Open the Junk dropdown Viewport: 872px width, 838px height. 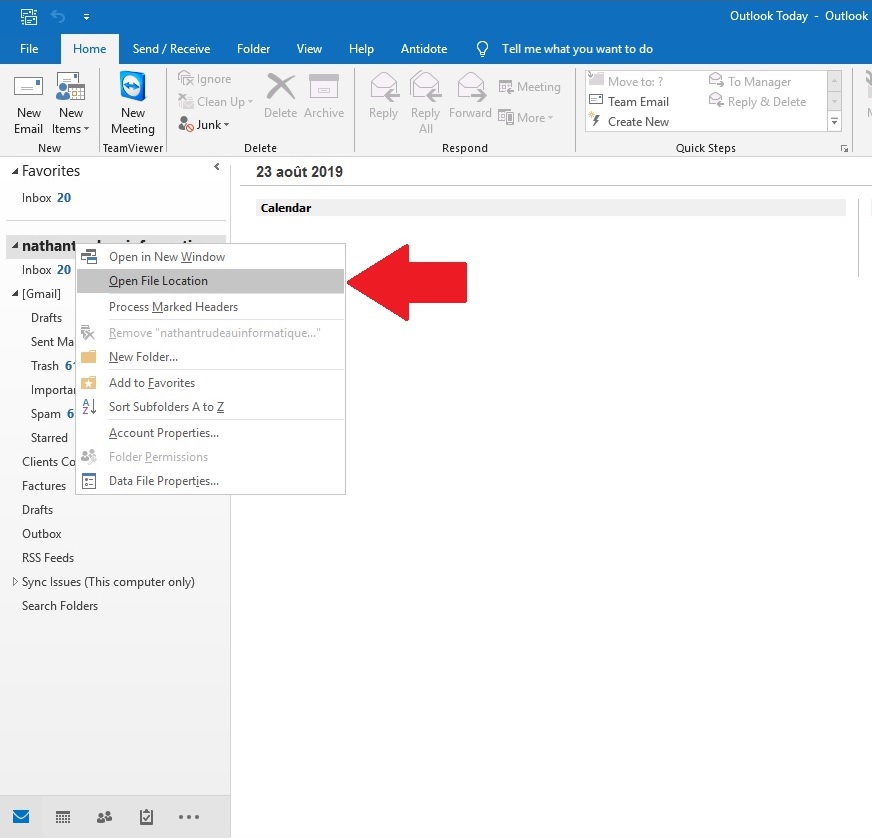click(204, 125)
